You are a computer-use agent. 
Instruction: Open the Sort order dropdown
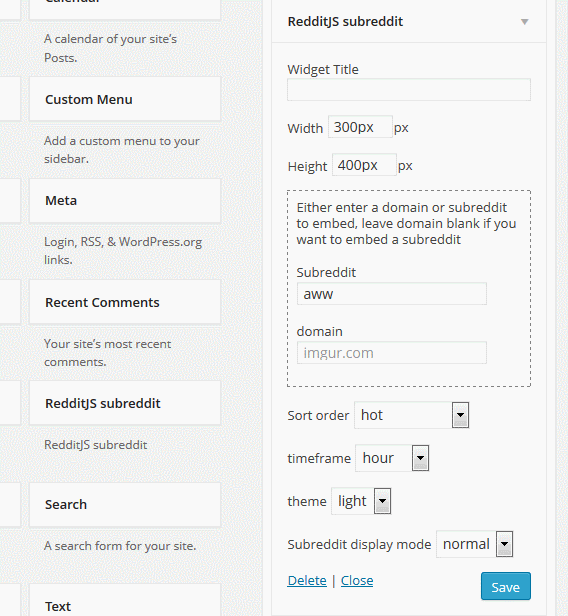click(411, 415)
